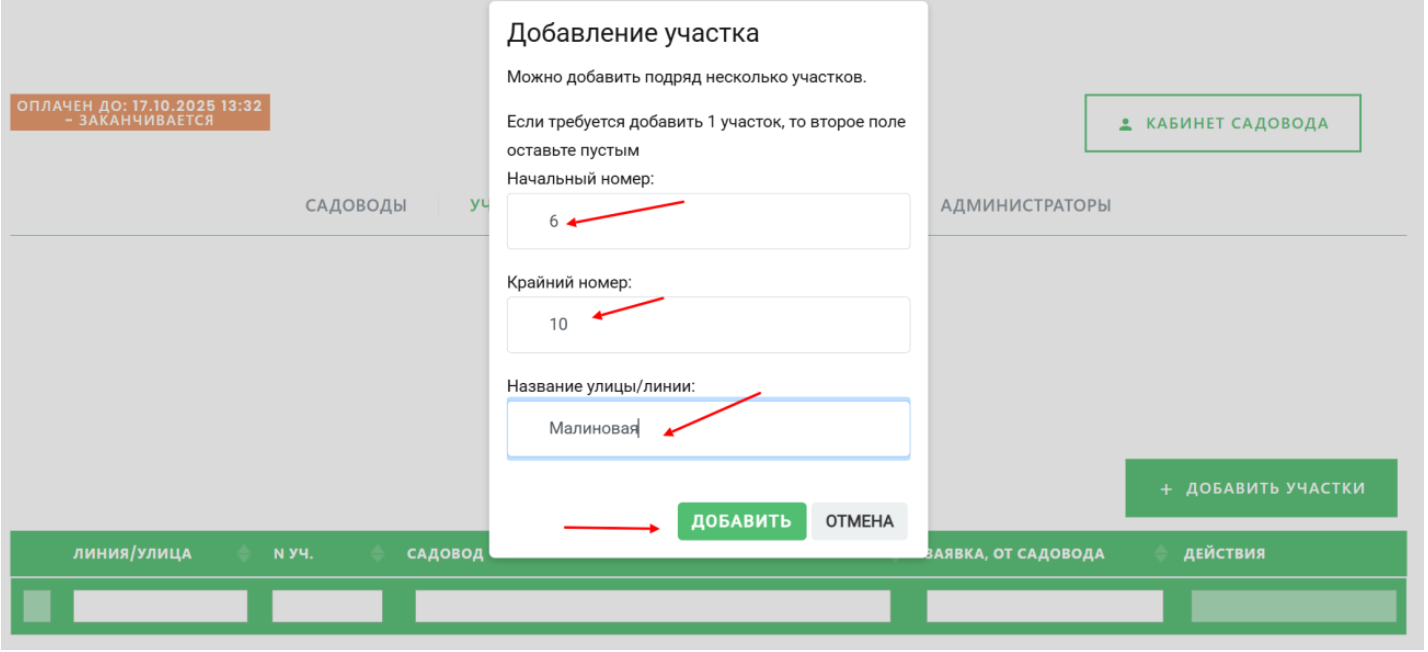Screen dimensions: 1428x652
Task: Focus the Начальный номер field
Action: click(x=708, y=221)
